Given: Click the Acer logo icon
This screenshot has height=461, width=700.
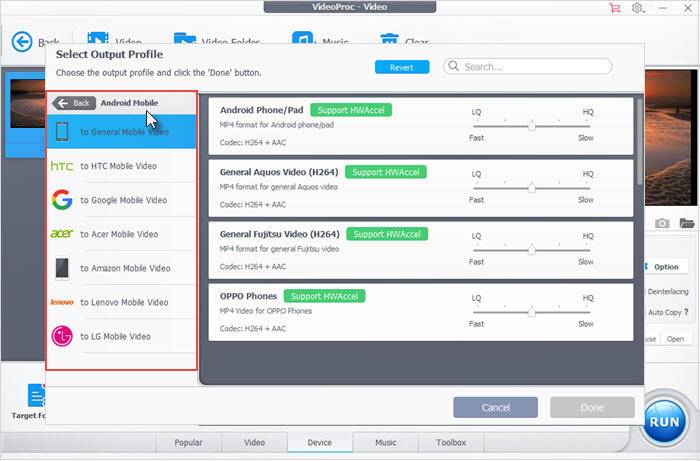Looking at the screenshot, I should [62, 233].
